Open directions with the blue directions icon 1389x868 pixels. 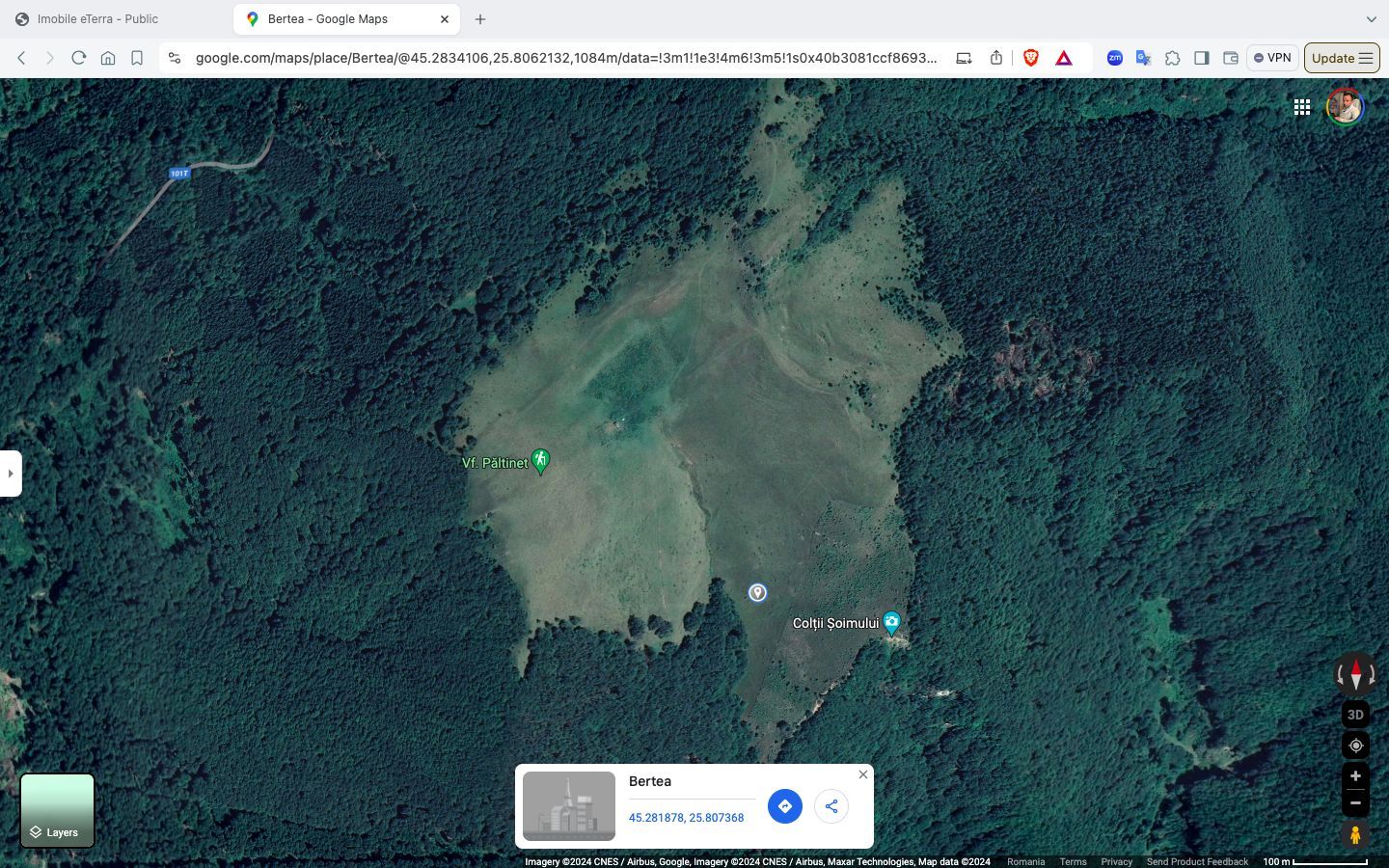click(784, 806)
